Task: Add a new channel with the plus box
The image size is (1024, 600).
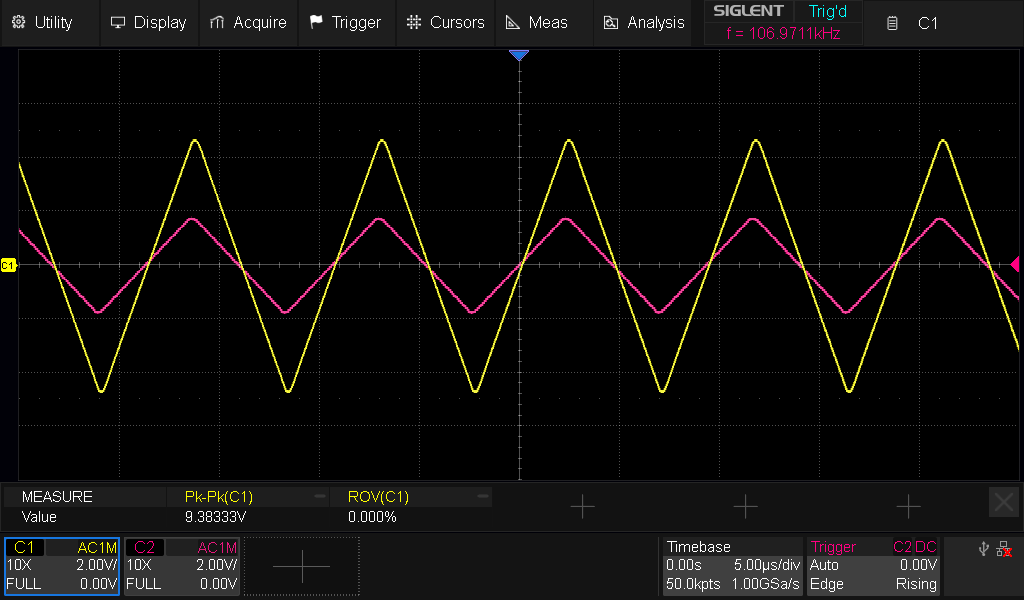Action: tap(302, 566)
